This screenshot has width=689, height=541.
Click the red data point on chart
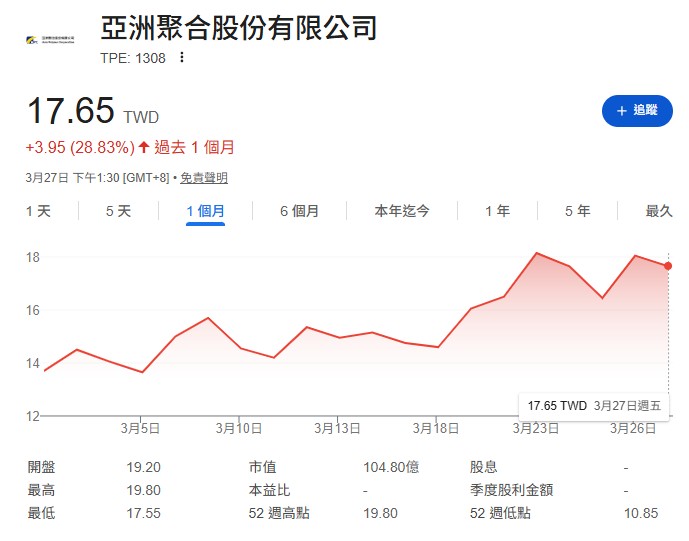pos(668,266)
